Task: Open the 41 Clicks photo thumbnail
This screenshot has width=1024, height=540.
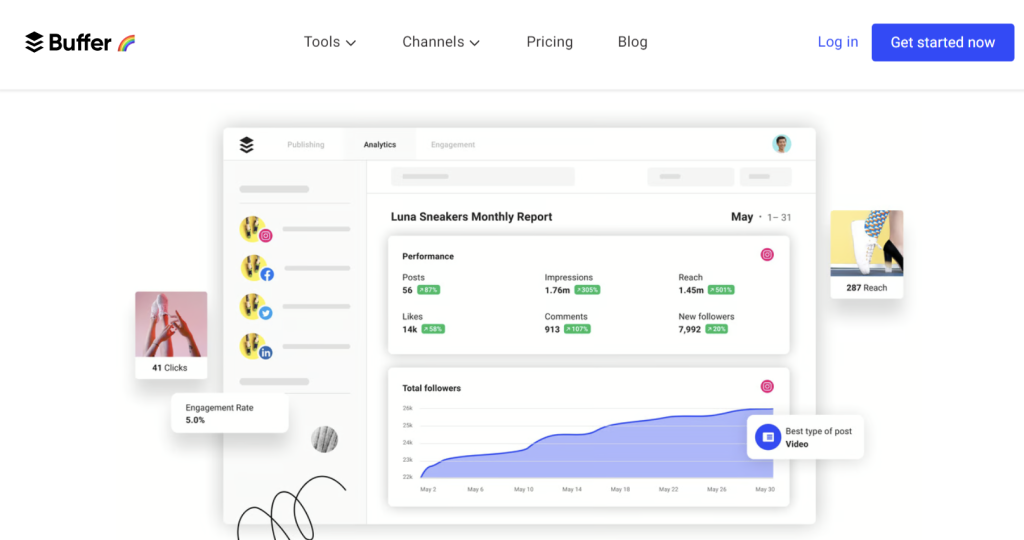Action: pos(171,325)
